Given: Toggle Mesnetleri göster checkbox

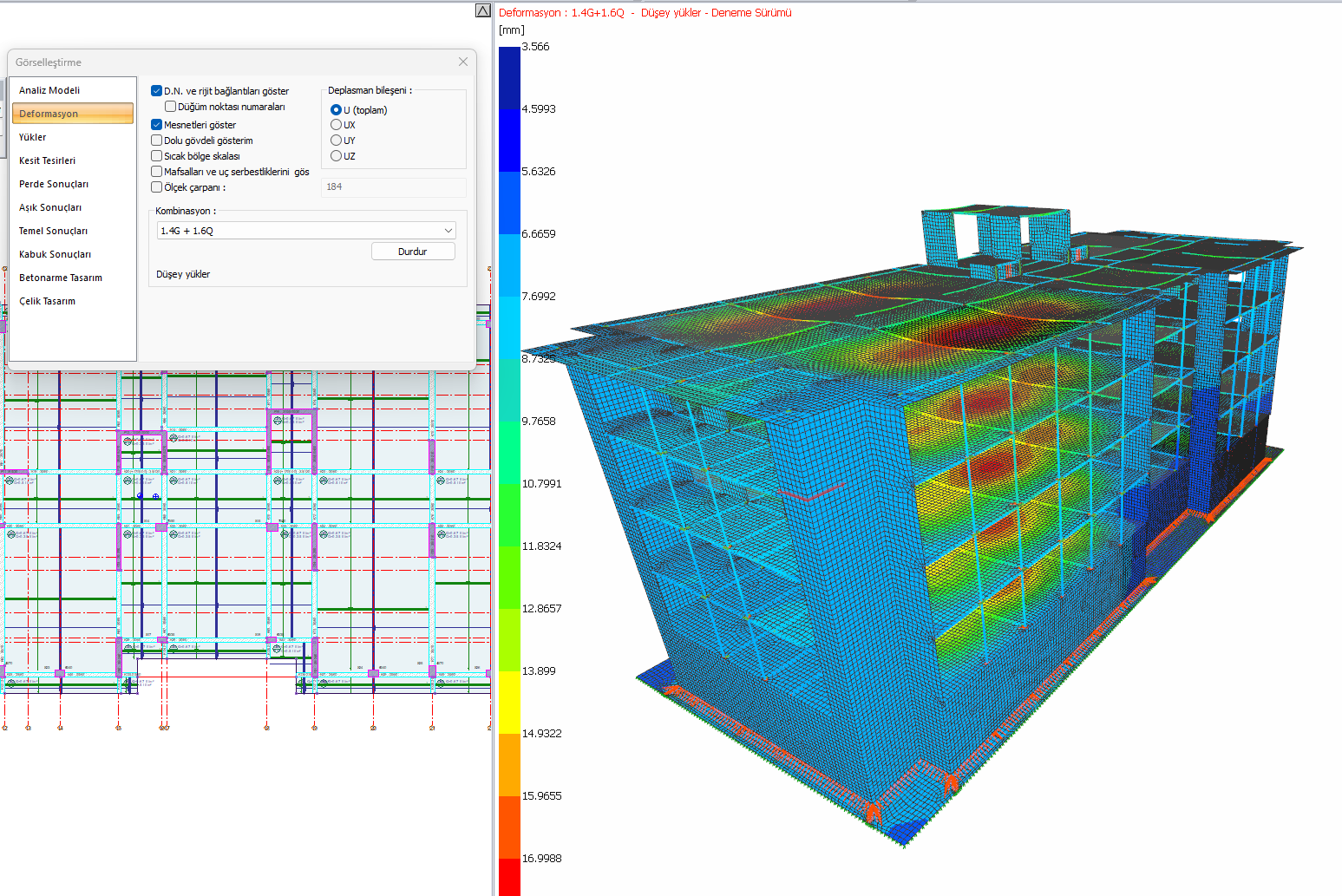Looking at the screenshot, I should coord(157,125).
